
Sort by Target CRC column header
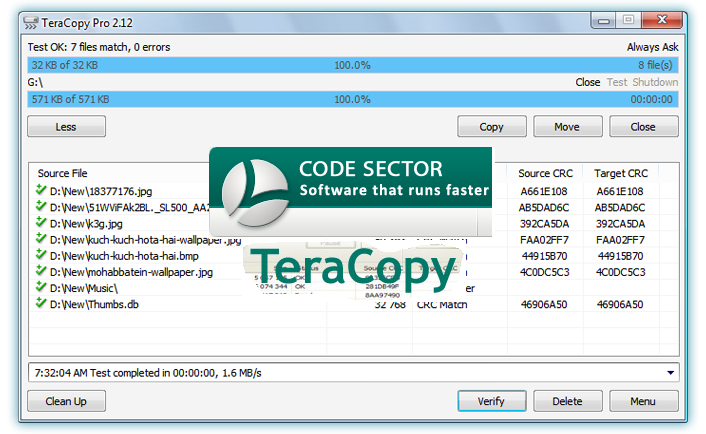[621, 173]
